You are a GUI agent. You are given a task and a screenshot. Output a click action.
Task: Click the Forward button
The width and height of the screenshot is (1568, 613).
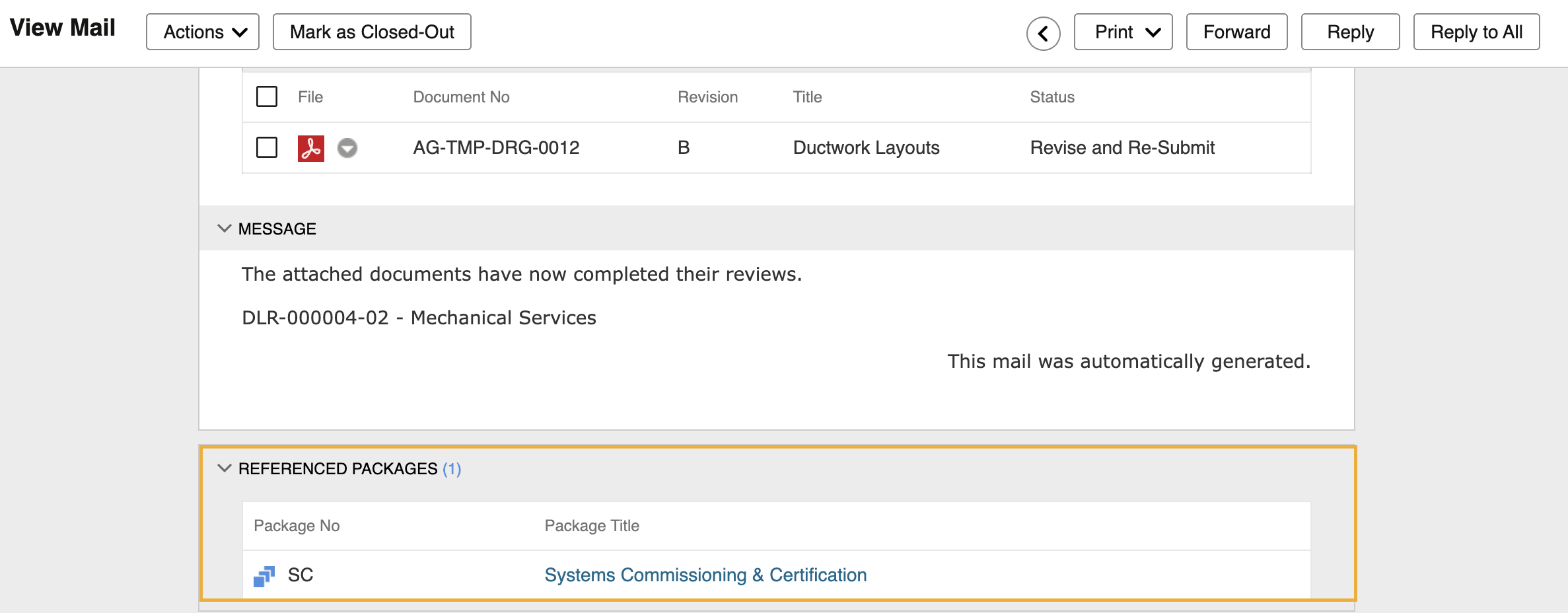tap(1236, 32)
